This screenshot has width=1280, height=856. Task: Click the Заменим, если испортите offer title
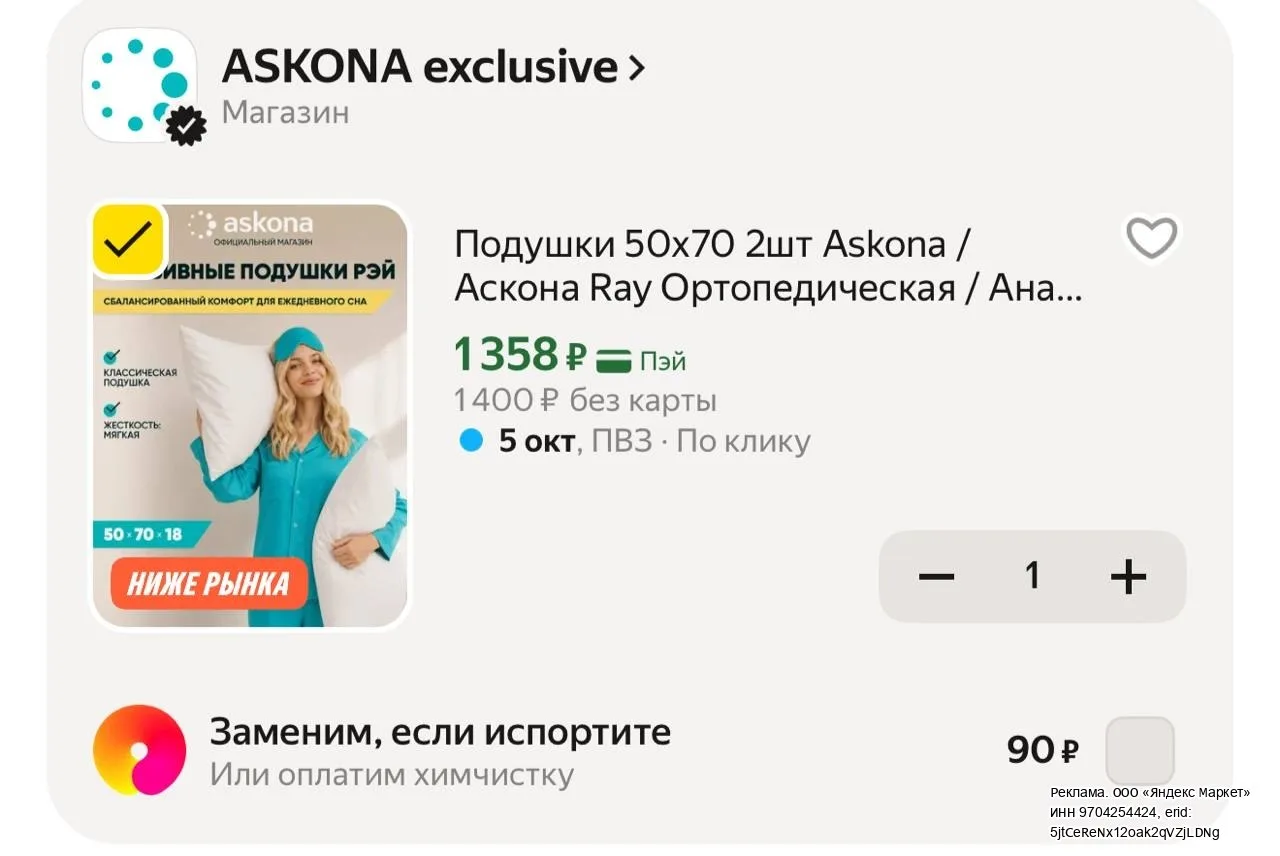[x=440, y=732]
